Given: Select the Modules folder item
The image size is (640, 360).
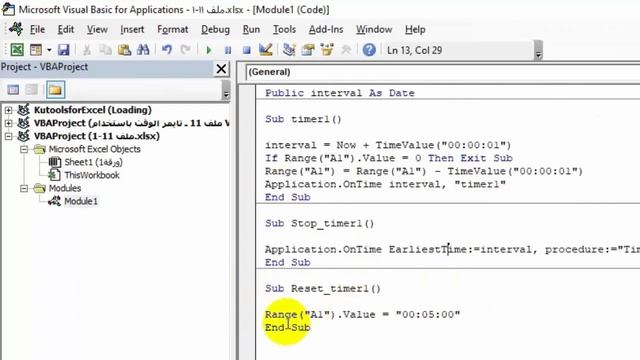Looking at the screenshot, I should pyautogui.click(x=65, y=188).
